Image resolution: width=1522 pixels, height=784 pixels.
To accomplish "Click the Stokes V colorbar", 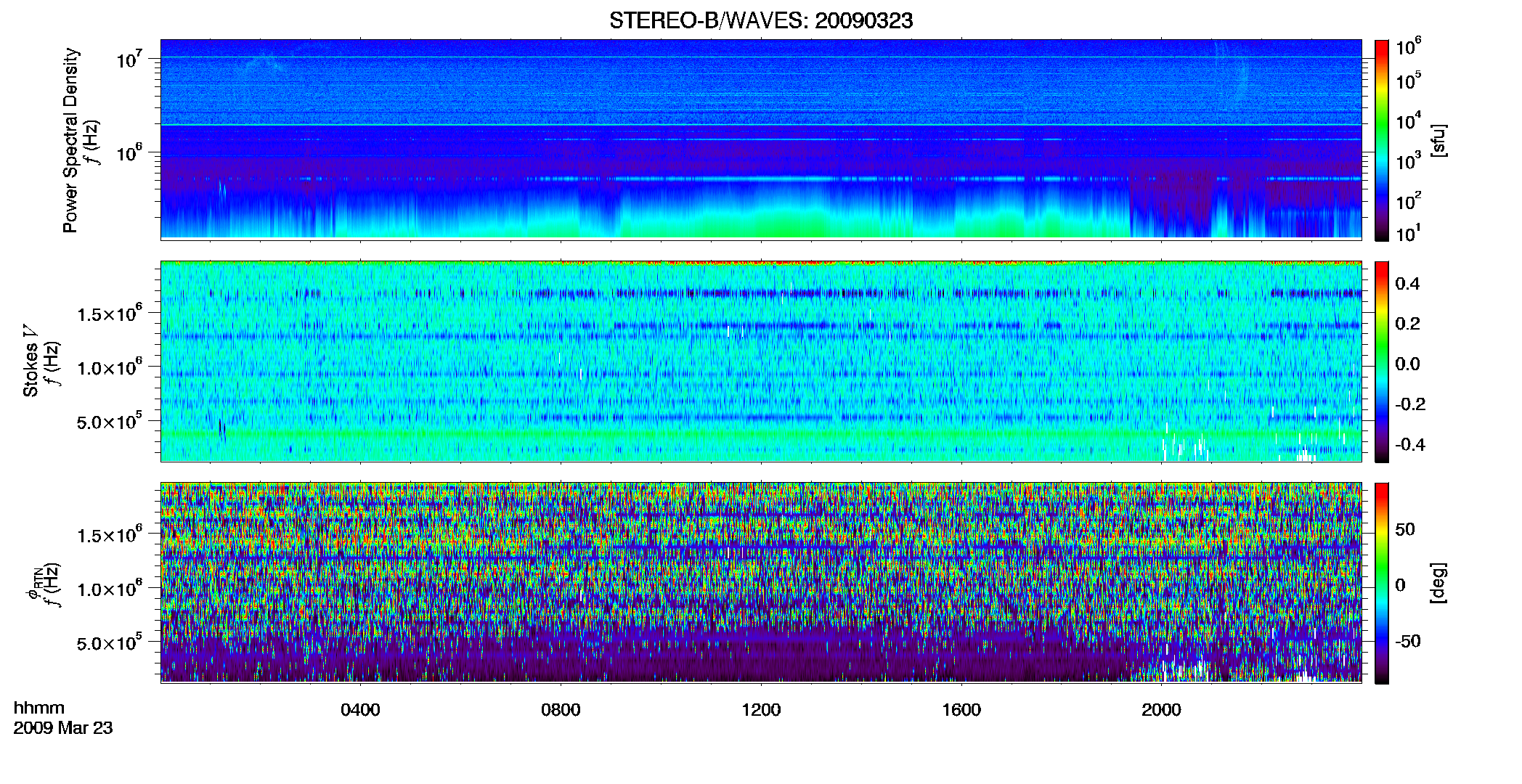I will pyautogui.click(x=1382, y=362).
